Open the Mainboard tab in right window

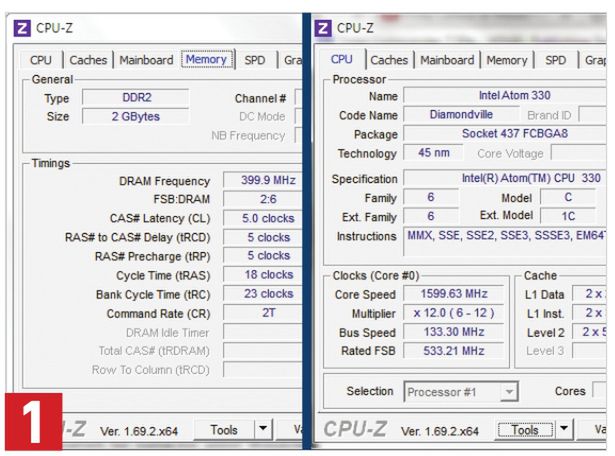pos(447,60)
